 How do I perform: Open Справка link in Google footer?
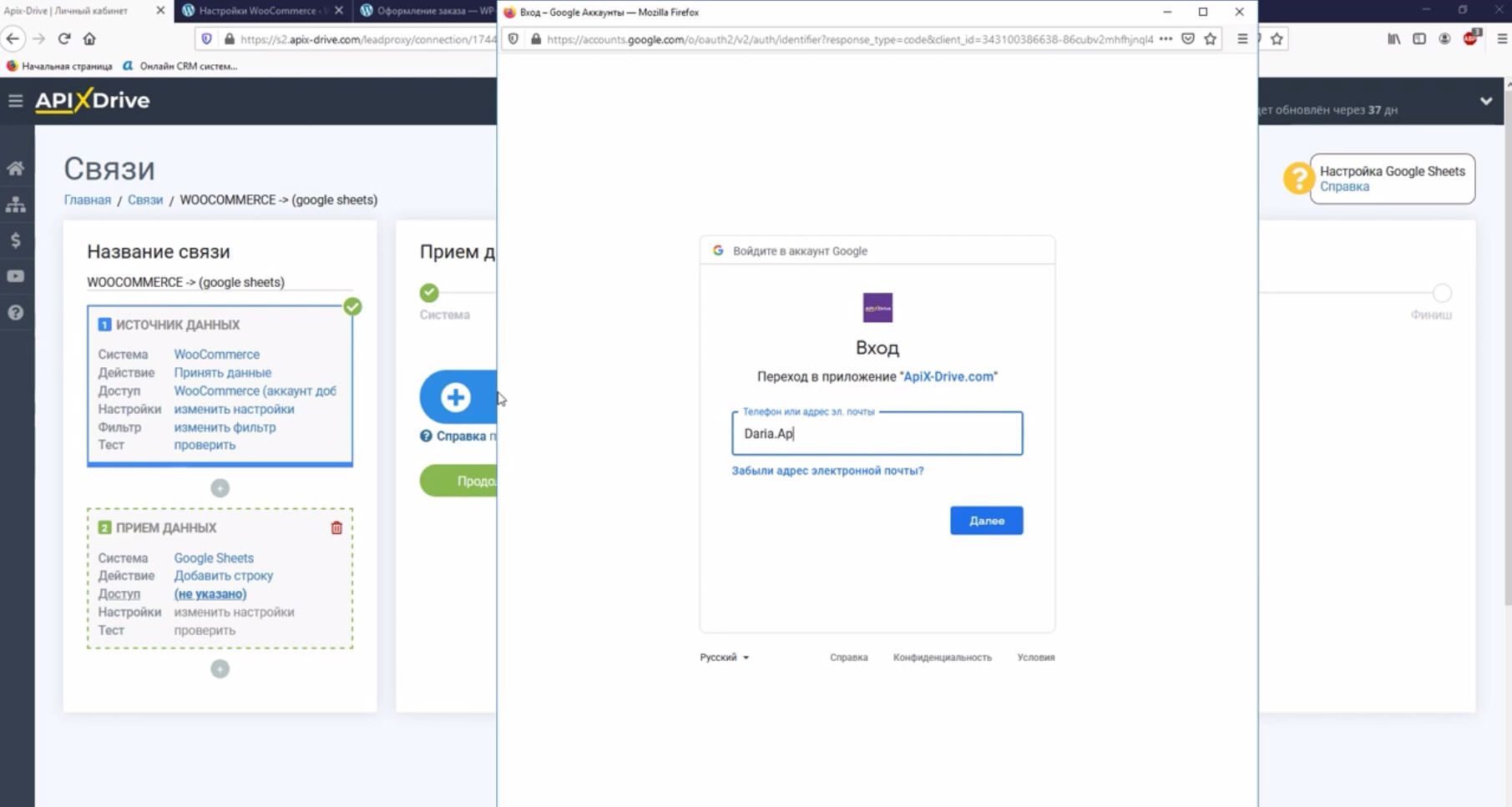point(848,658)
